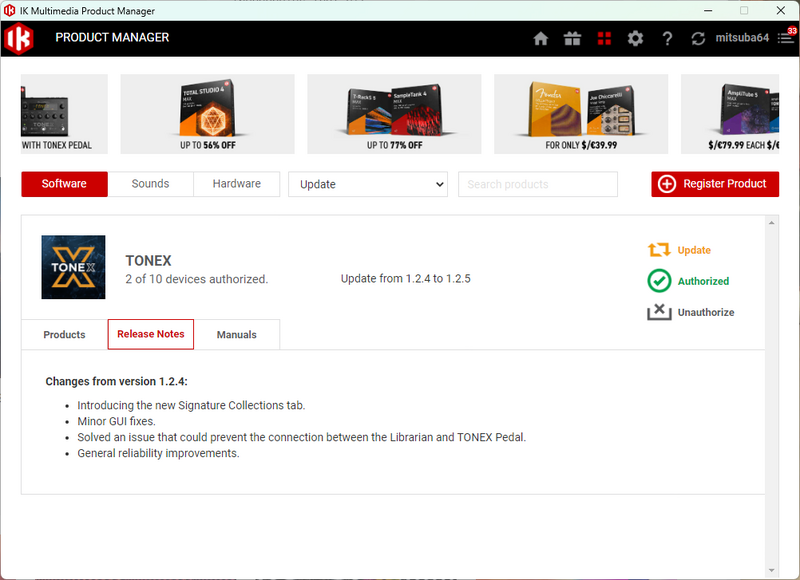Click the Librarian and TONEX Pedal note
800x580 pixels.
point(302,437)
